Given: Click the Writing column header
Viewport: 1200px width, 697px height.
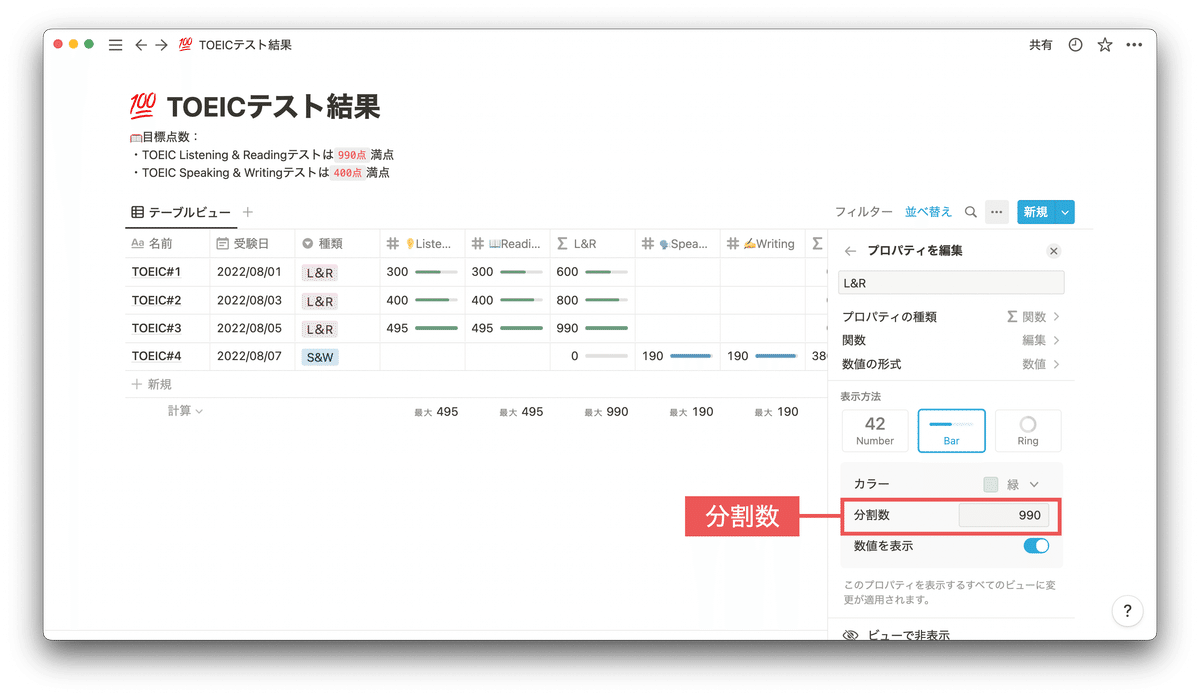Looking at the screenshot, I should tap(763, 243).
